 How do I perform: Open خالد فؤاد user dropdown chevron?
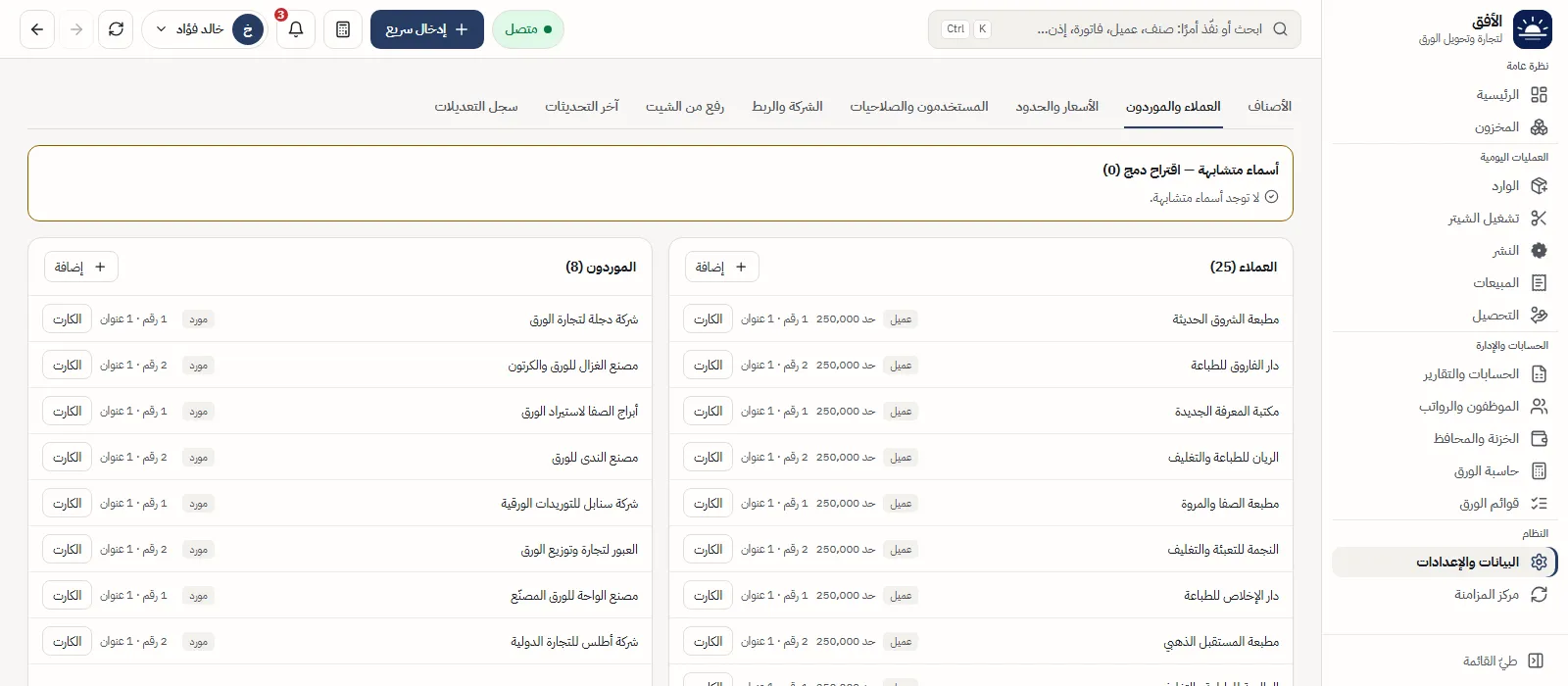coord(161,29)
